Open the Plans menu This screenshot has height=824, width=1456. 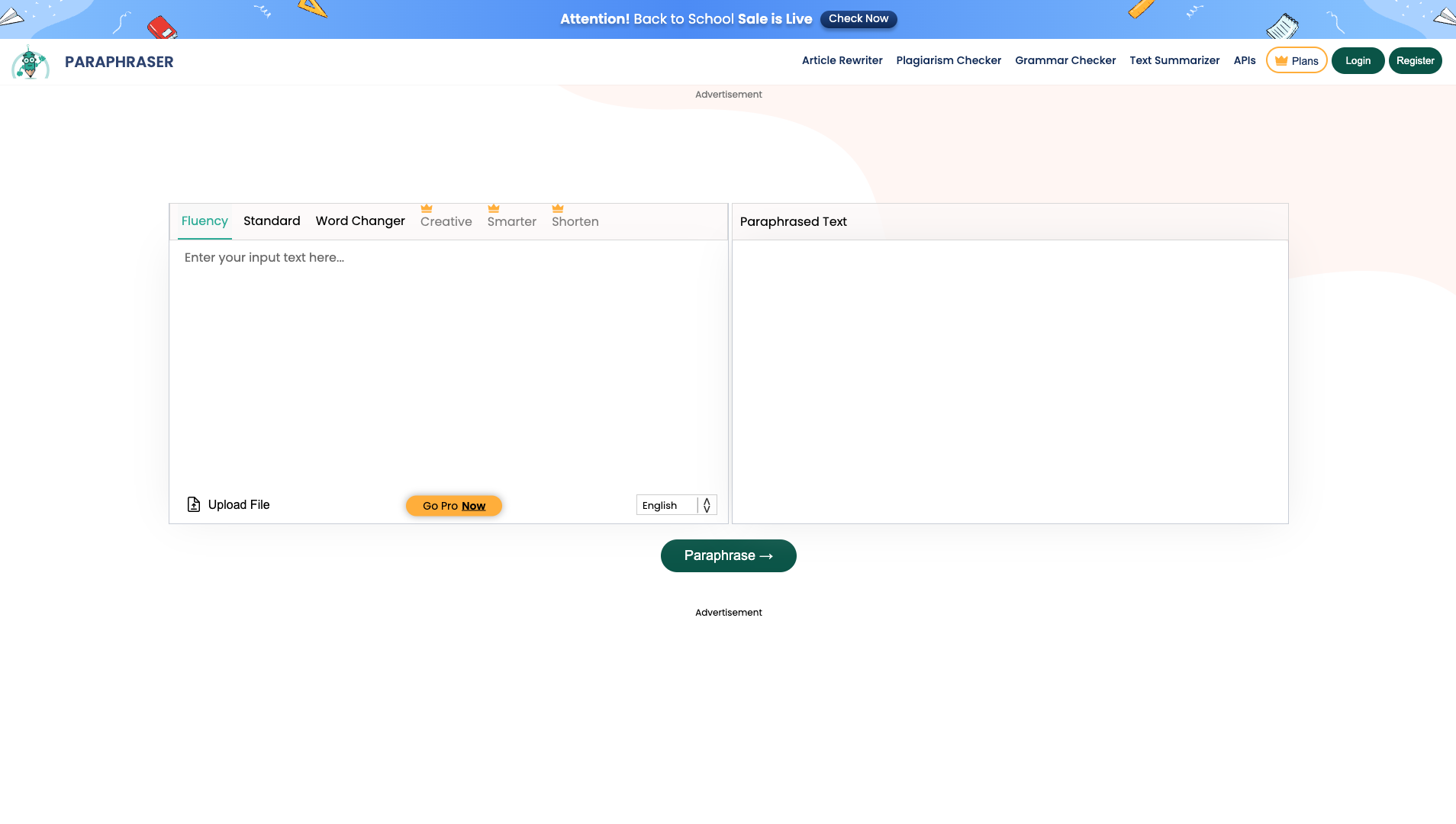[x=1296, y=60]
